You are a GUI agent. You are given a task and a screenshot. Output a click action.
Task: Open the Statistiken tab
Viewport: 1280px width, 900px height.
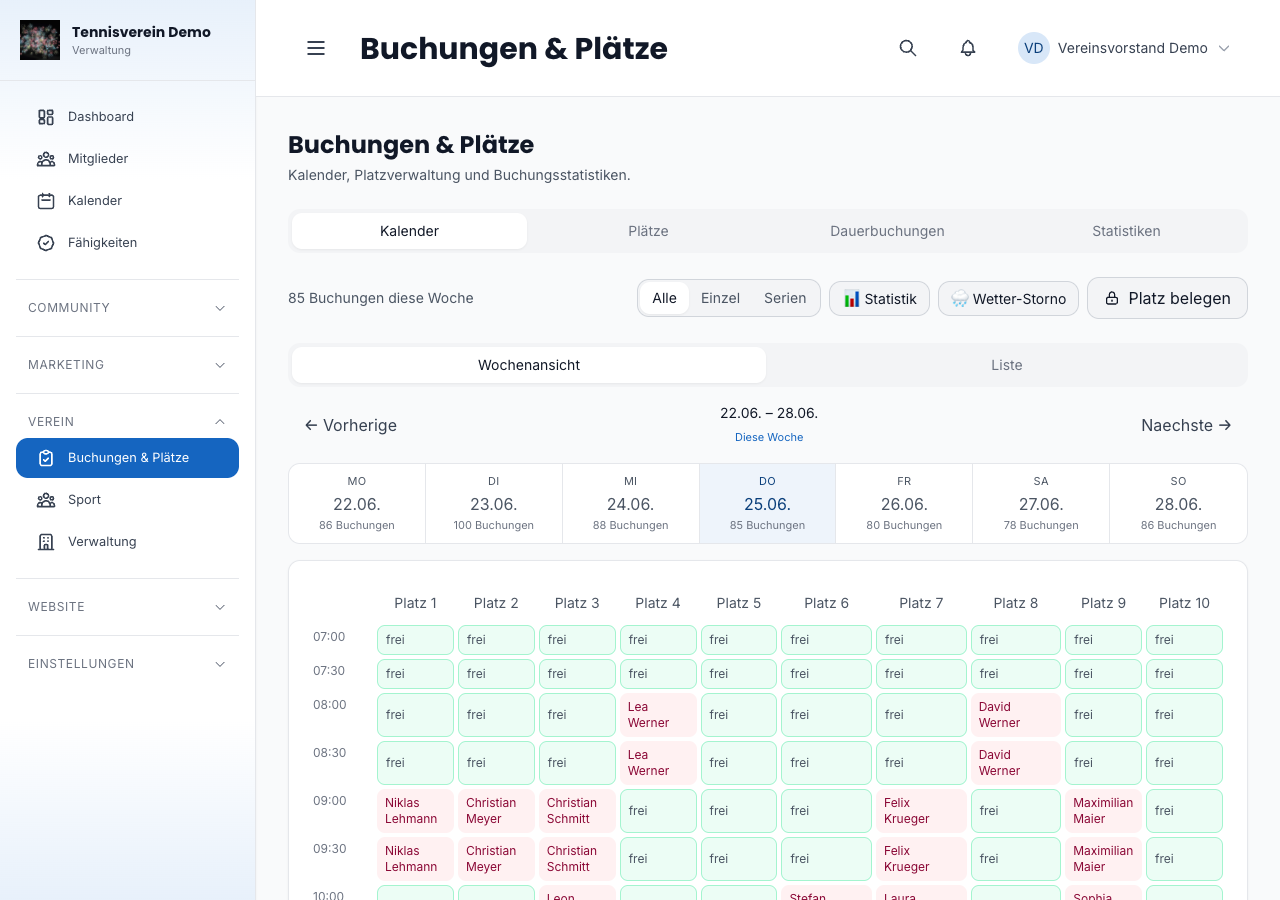point(1126,231)
